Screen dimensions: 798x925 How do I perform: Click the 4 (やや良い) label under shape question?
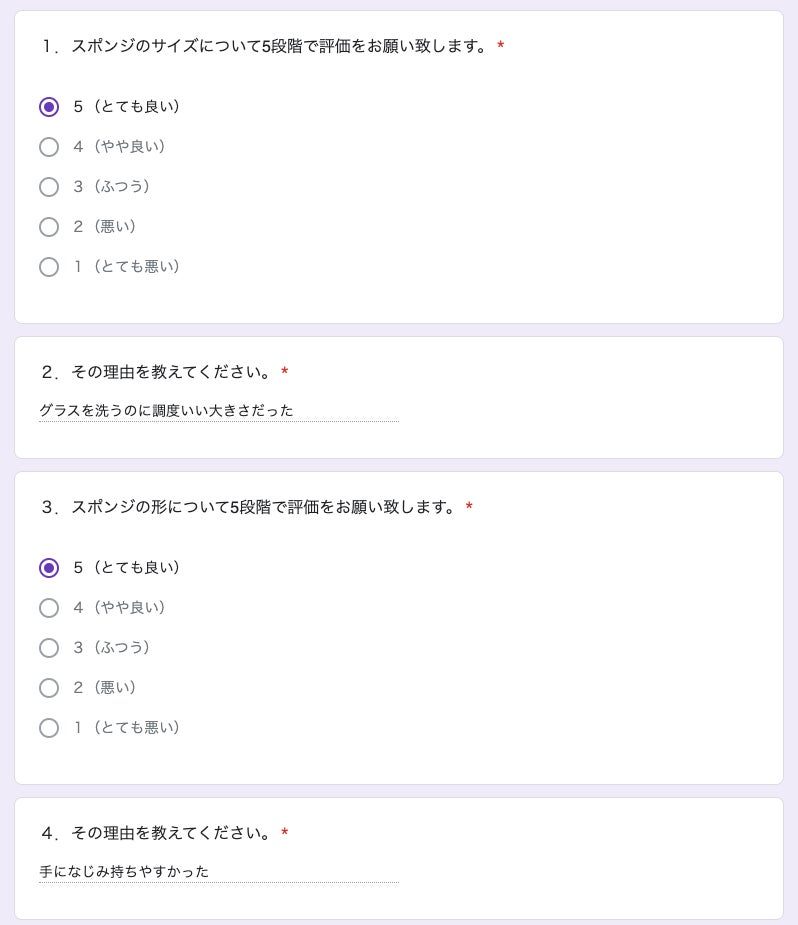point(119,608)
